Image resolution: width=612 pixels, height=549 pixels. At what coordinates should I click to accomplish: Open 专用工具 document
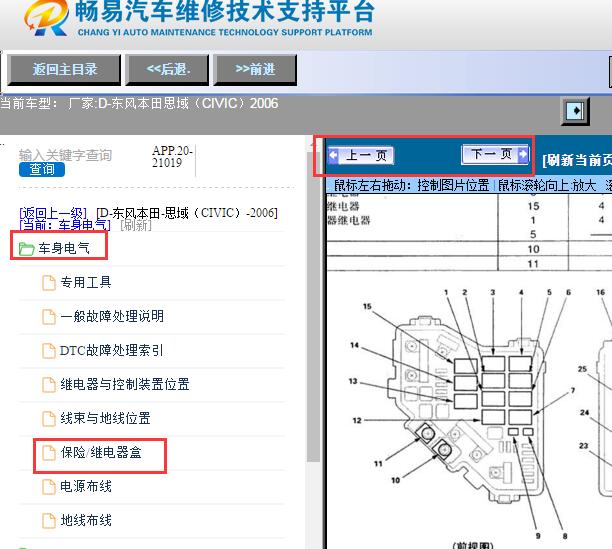pos(86,282)
